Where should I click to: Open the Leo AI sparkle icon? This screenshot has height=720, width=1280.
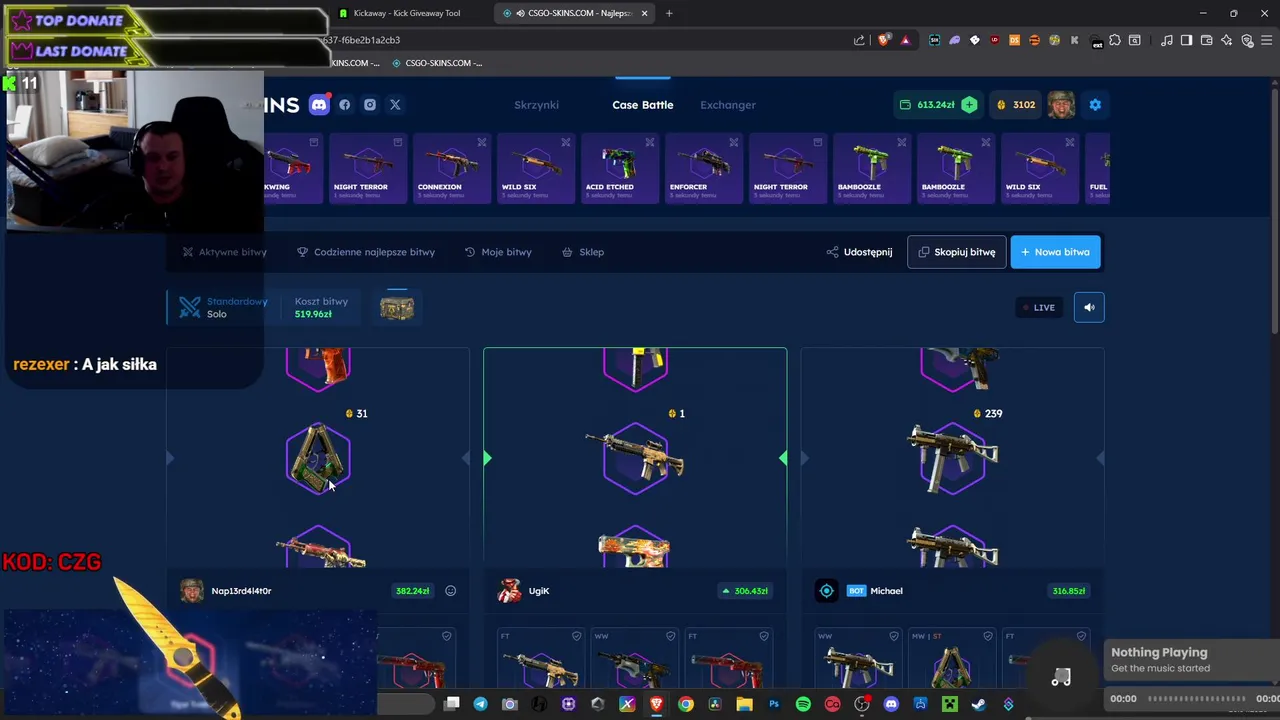click(1227, 40)
